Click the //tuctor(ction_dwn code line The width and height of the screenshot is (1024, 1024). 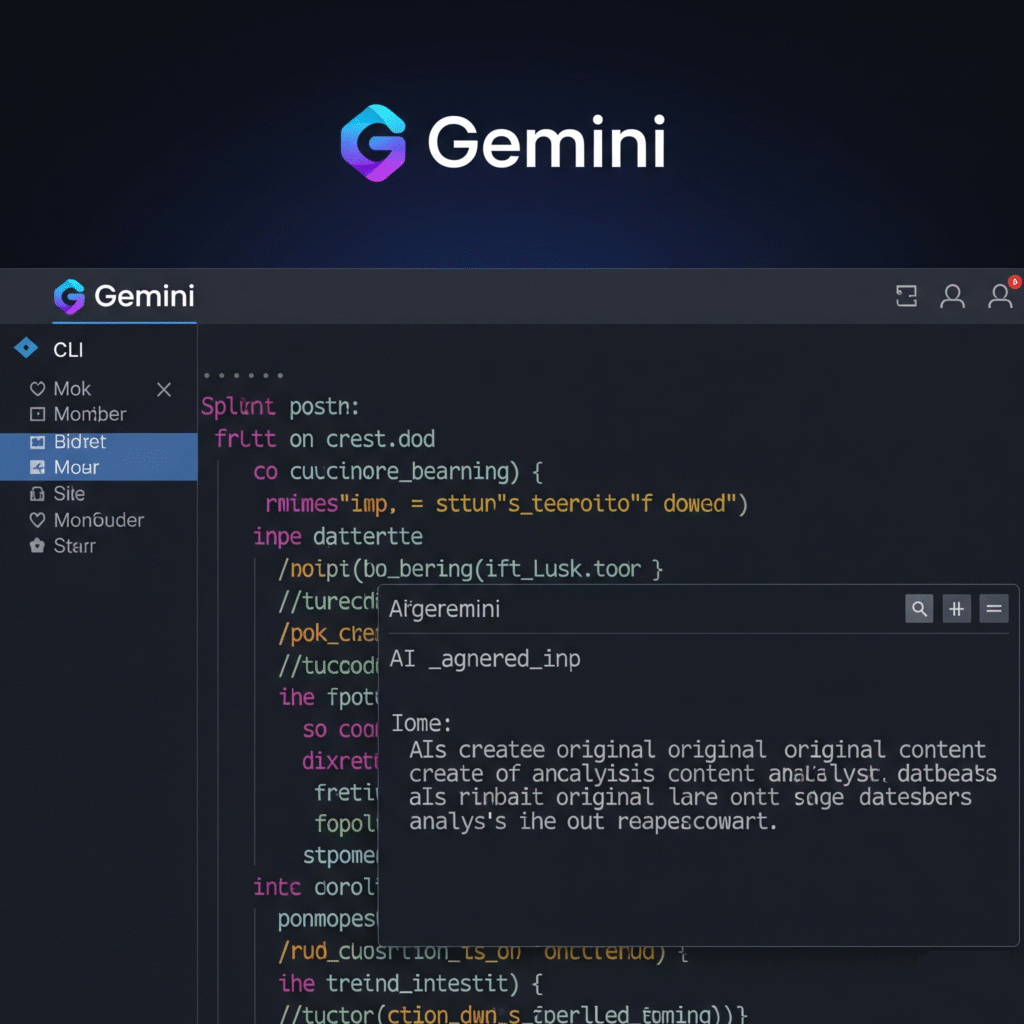tap(513, 1014)
